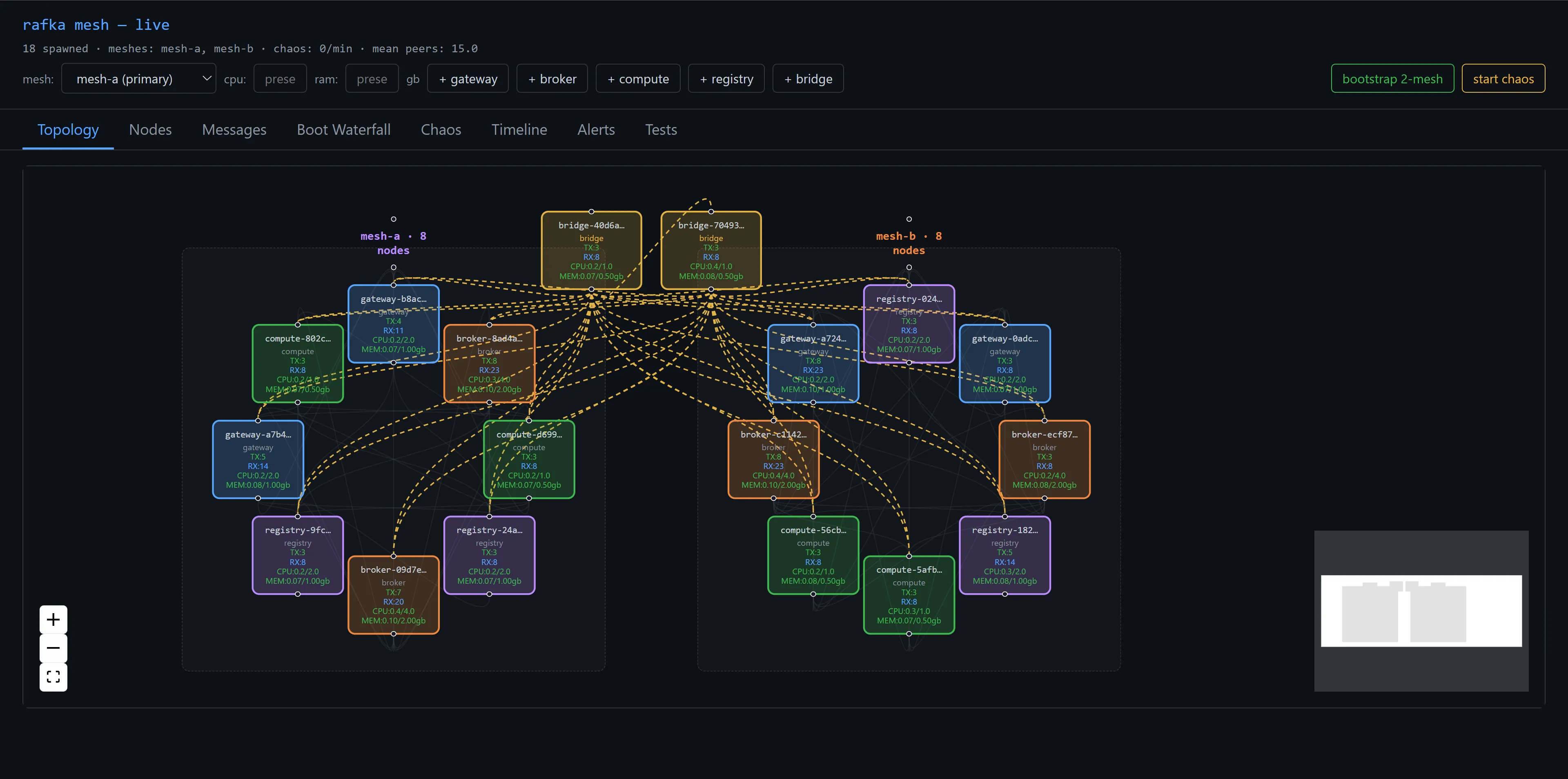
Task: Click the mesh-a 8 nodes group label
Action: pos(394,243)
